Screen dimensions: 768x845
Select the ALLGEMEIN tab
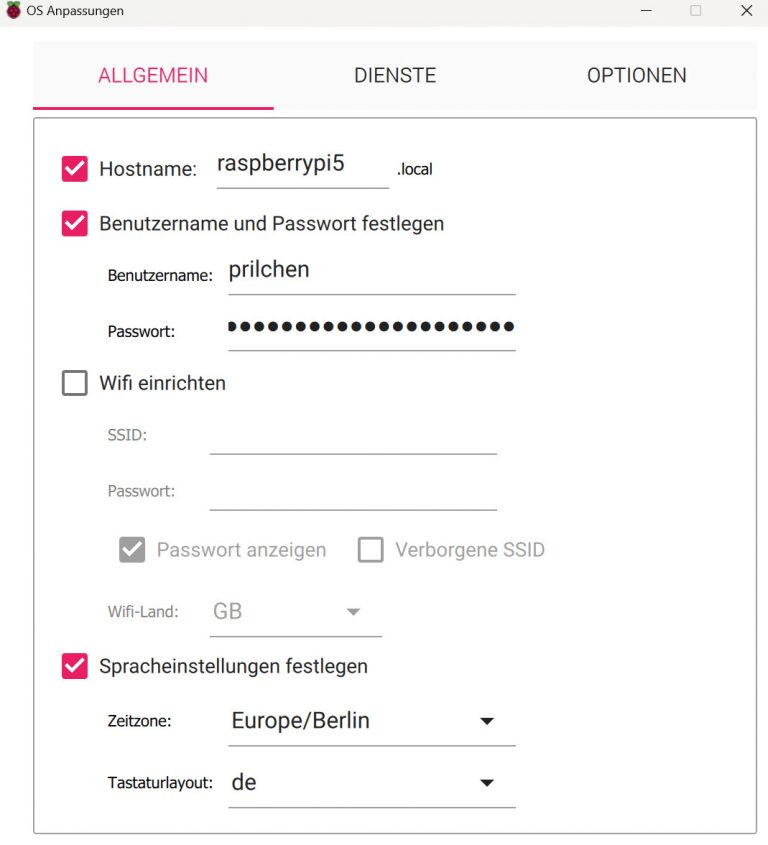(153, 75)
